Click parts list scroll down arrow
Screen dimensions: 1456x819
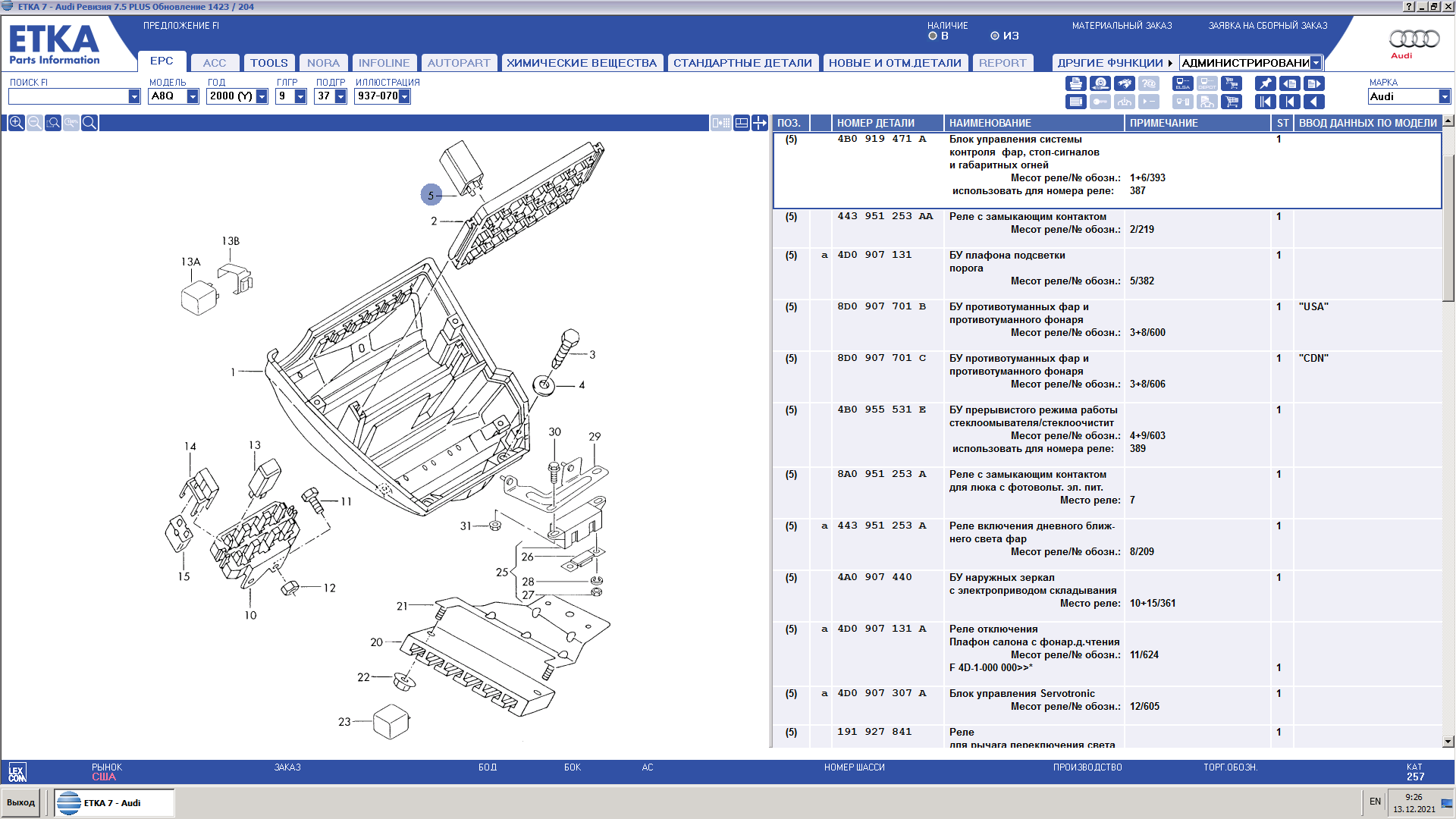pos(1448,741)
